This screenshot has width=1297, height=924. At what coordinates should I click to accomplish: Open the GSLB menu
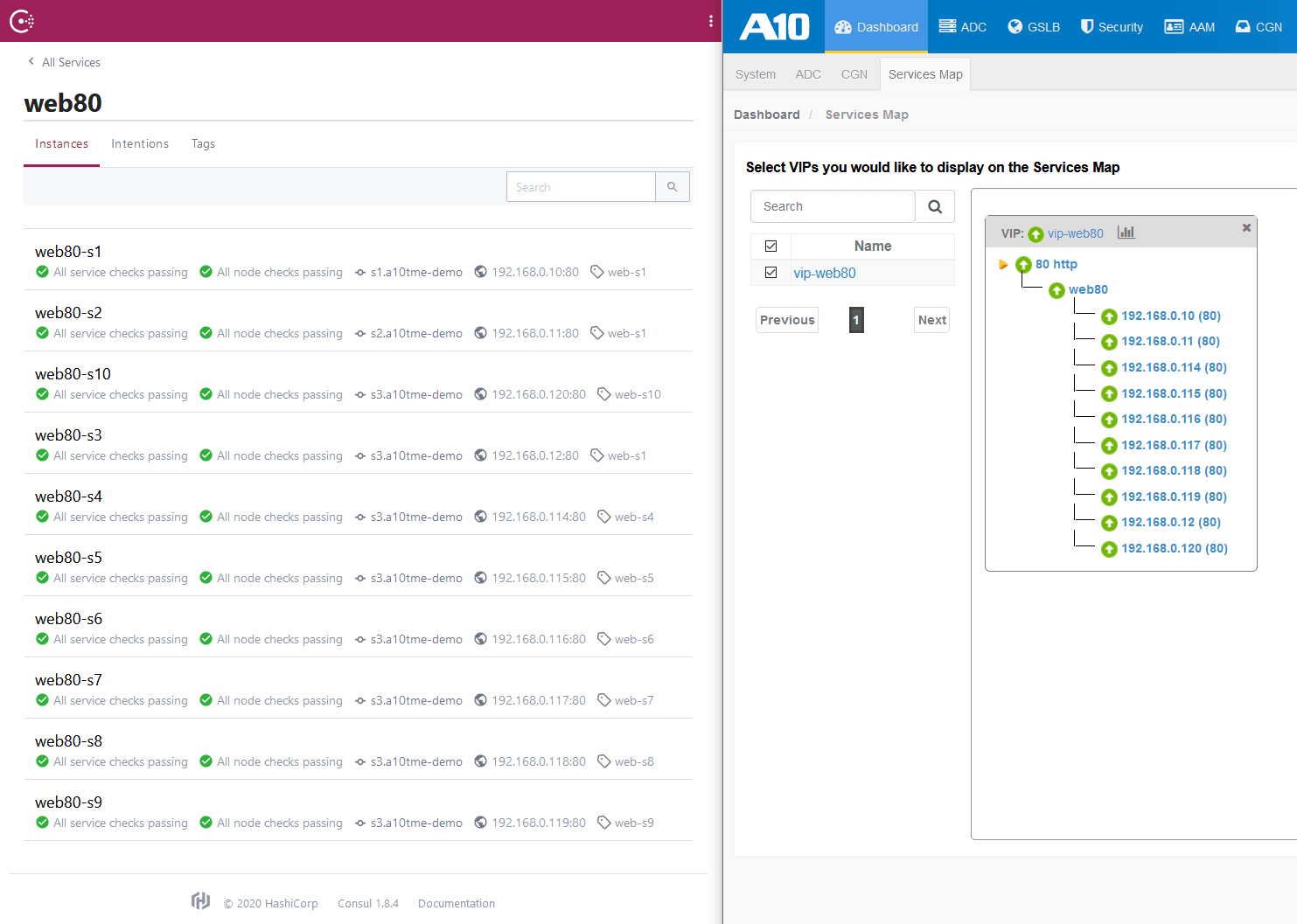click(x=1033, y=27)
